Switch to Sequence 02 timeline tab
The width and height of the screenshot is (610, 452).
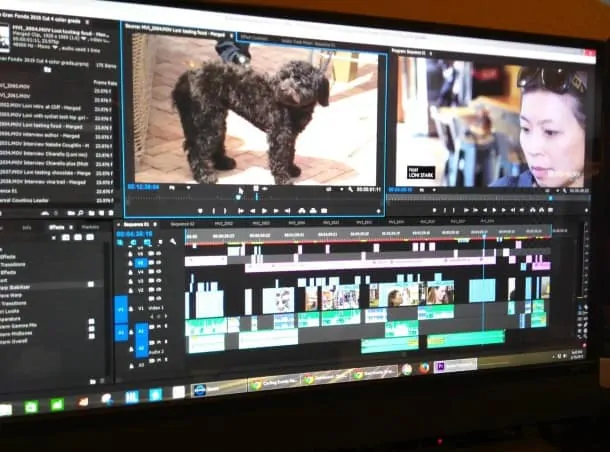point(182,224)
